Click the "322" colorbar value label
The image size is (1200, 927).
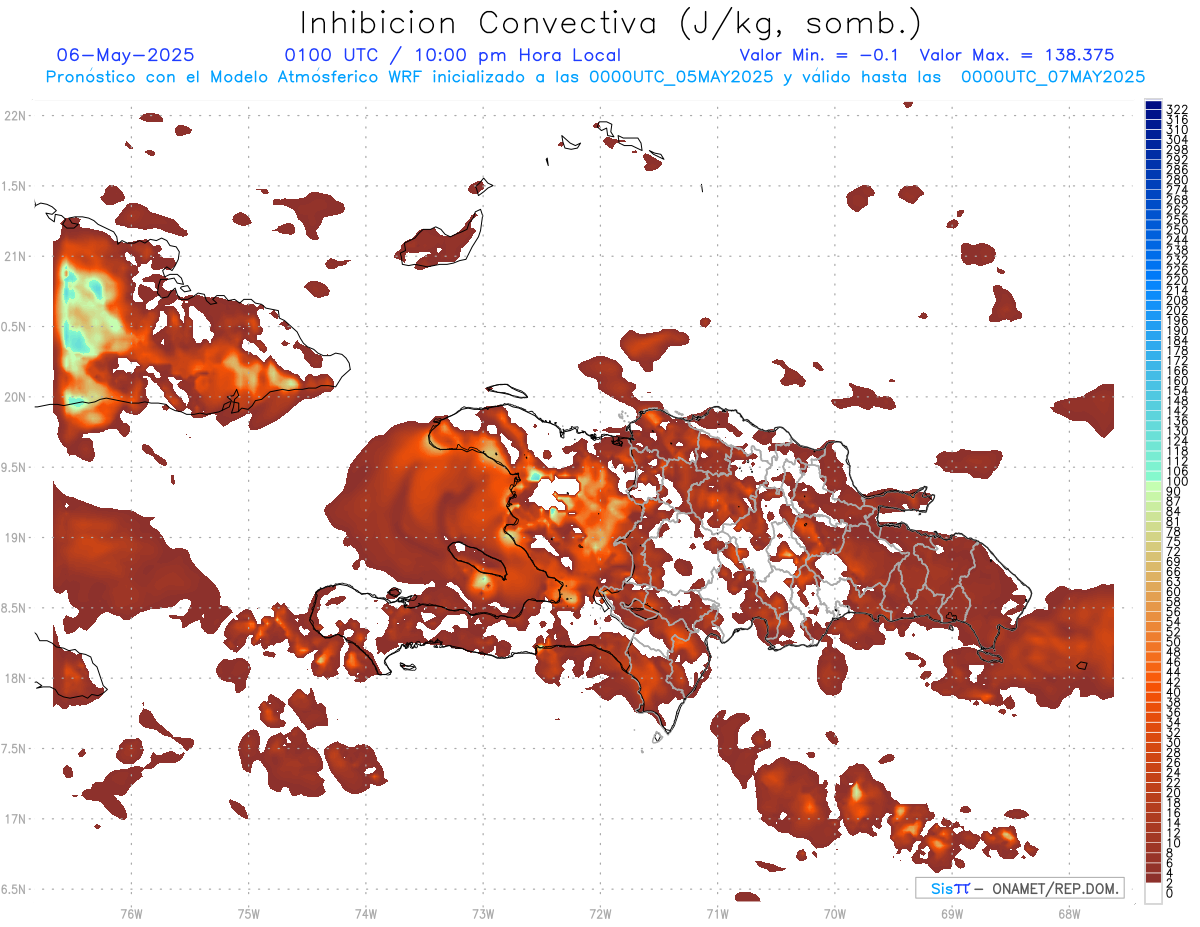pos(1176,109)
